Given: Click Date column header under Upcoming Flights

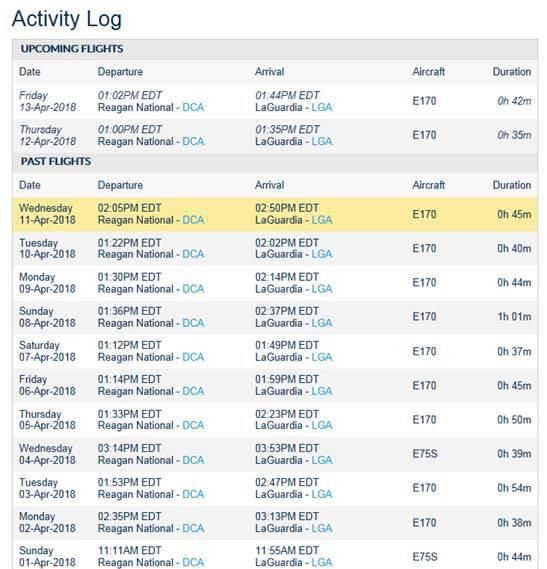Looking at the screenshot, I should [x=30, y=72].
